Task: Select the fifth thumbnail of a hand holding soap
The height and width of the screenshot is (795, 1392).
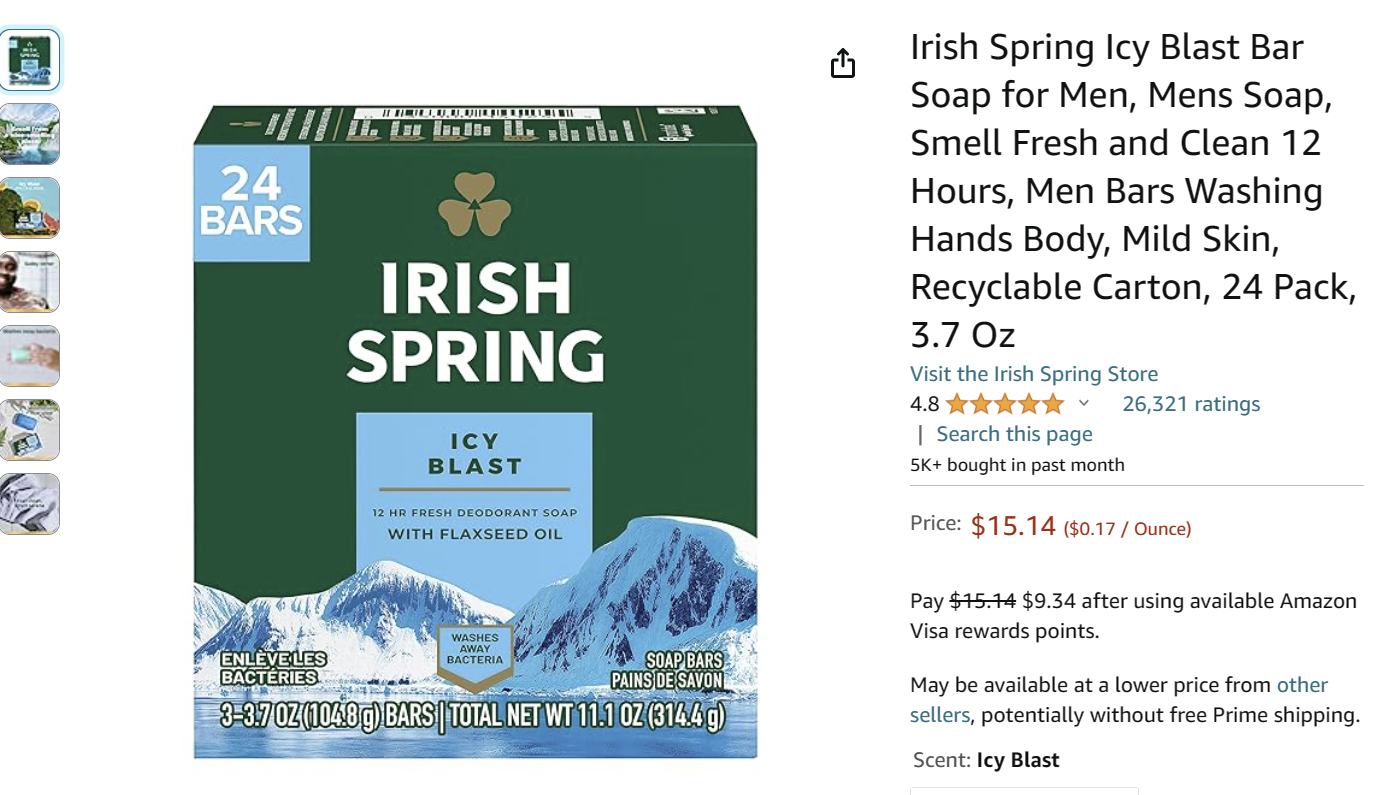Action: click(x=30, y=356)
